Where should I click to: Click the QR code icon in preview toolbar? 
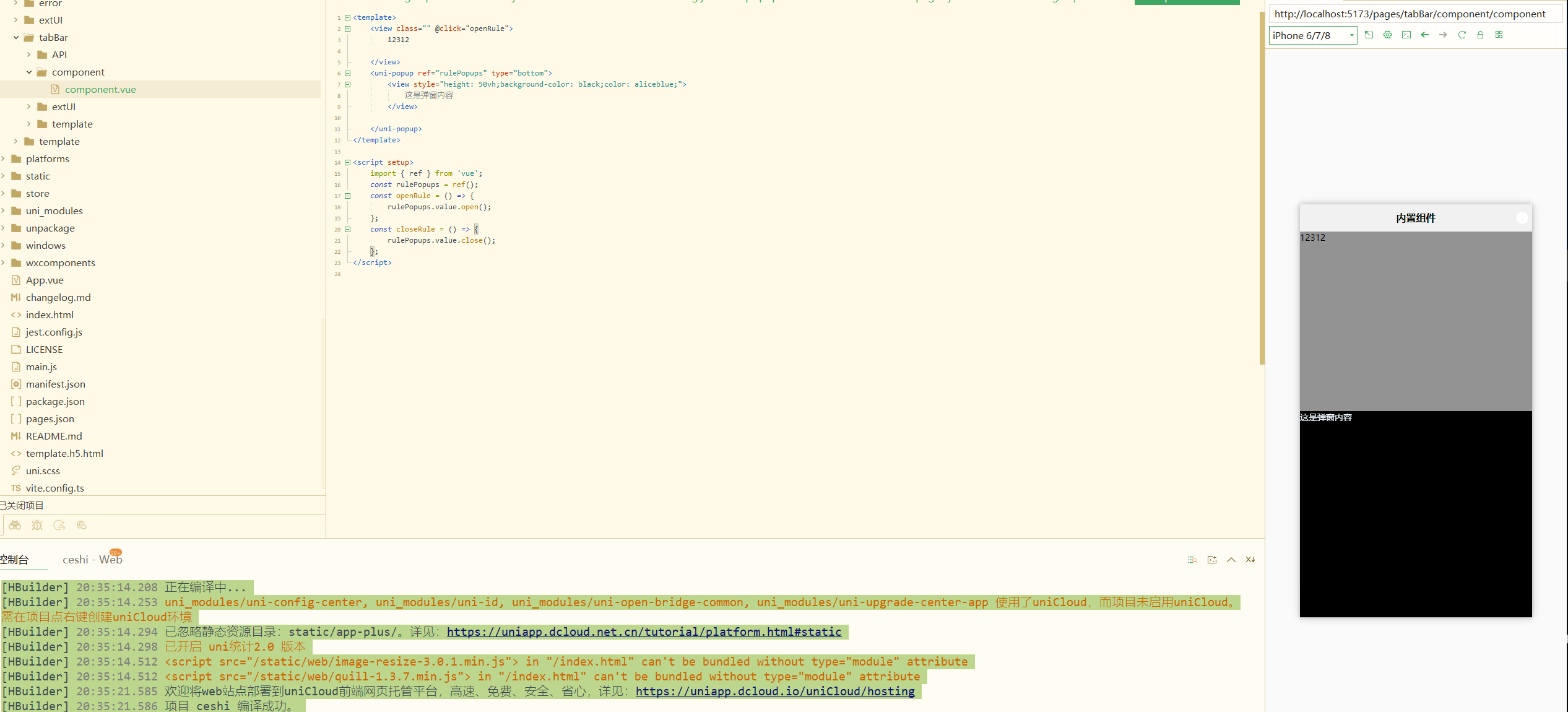tap(1499, 35)
